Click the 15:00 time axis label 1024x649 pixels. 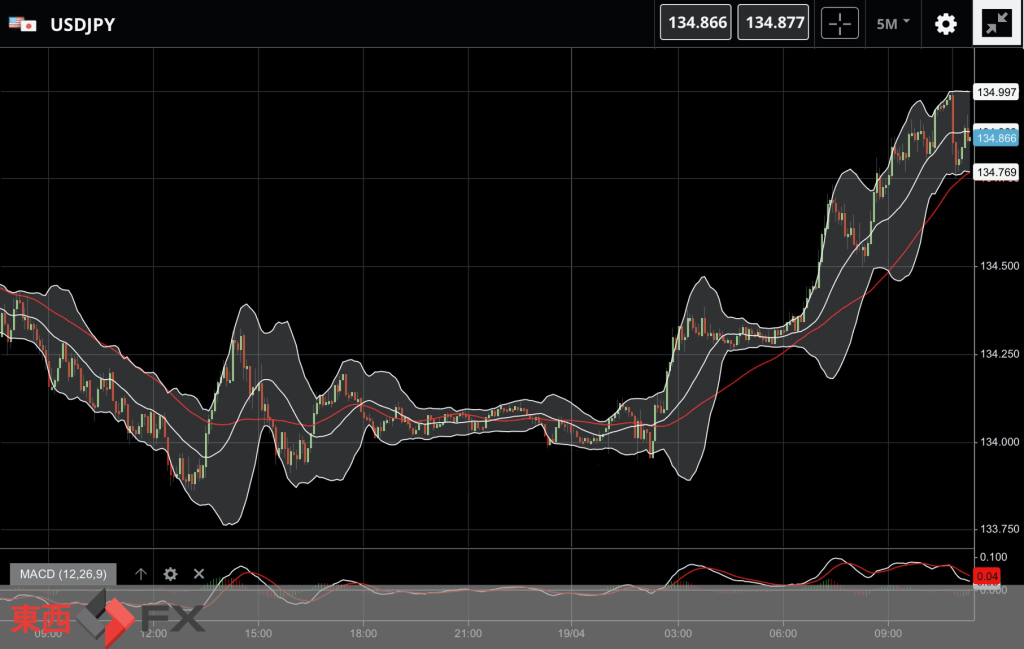(x=258, y=633)
